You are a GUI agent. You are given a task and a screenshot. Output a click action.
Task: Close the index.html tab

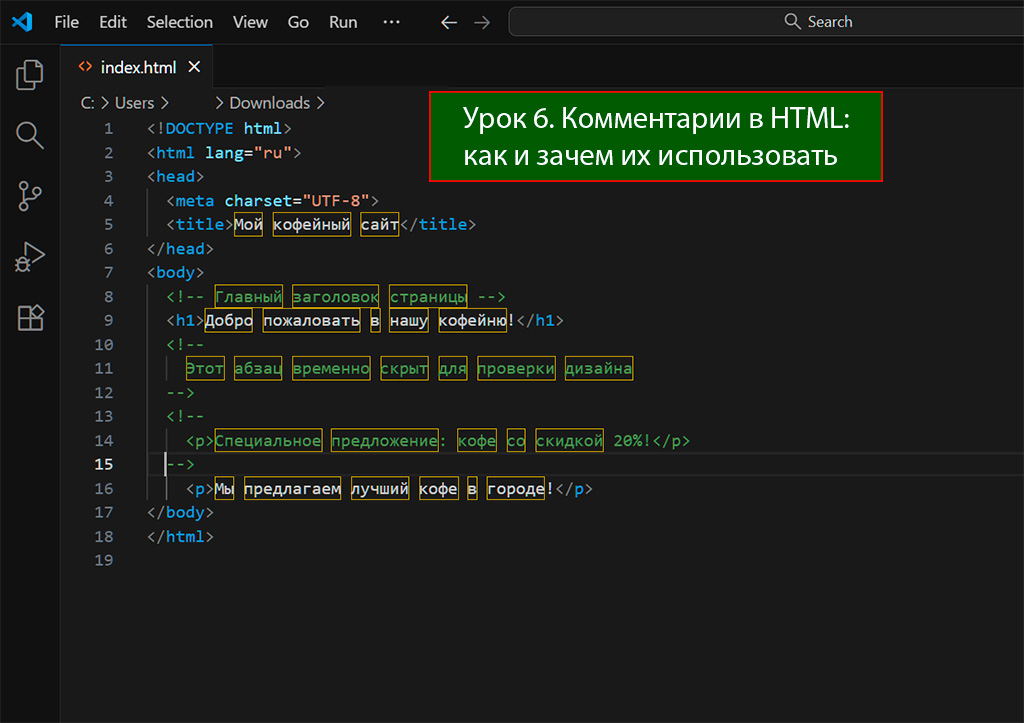(x=195, y=67)
